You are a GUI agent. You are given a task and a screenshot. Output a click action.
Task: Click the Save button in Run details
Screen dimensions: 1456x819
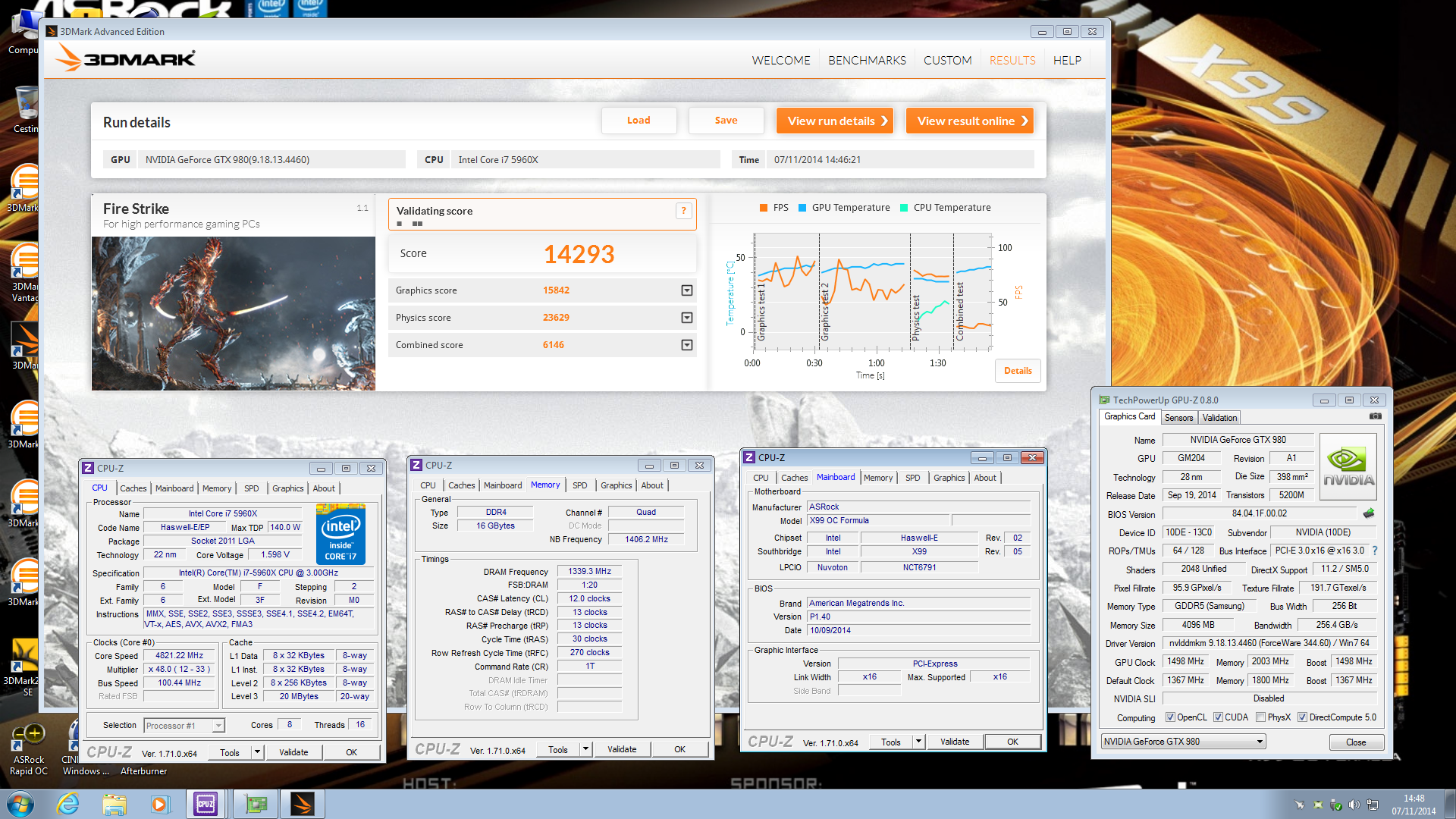pos(726,121)
